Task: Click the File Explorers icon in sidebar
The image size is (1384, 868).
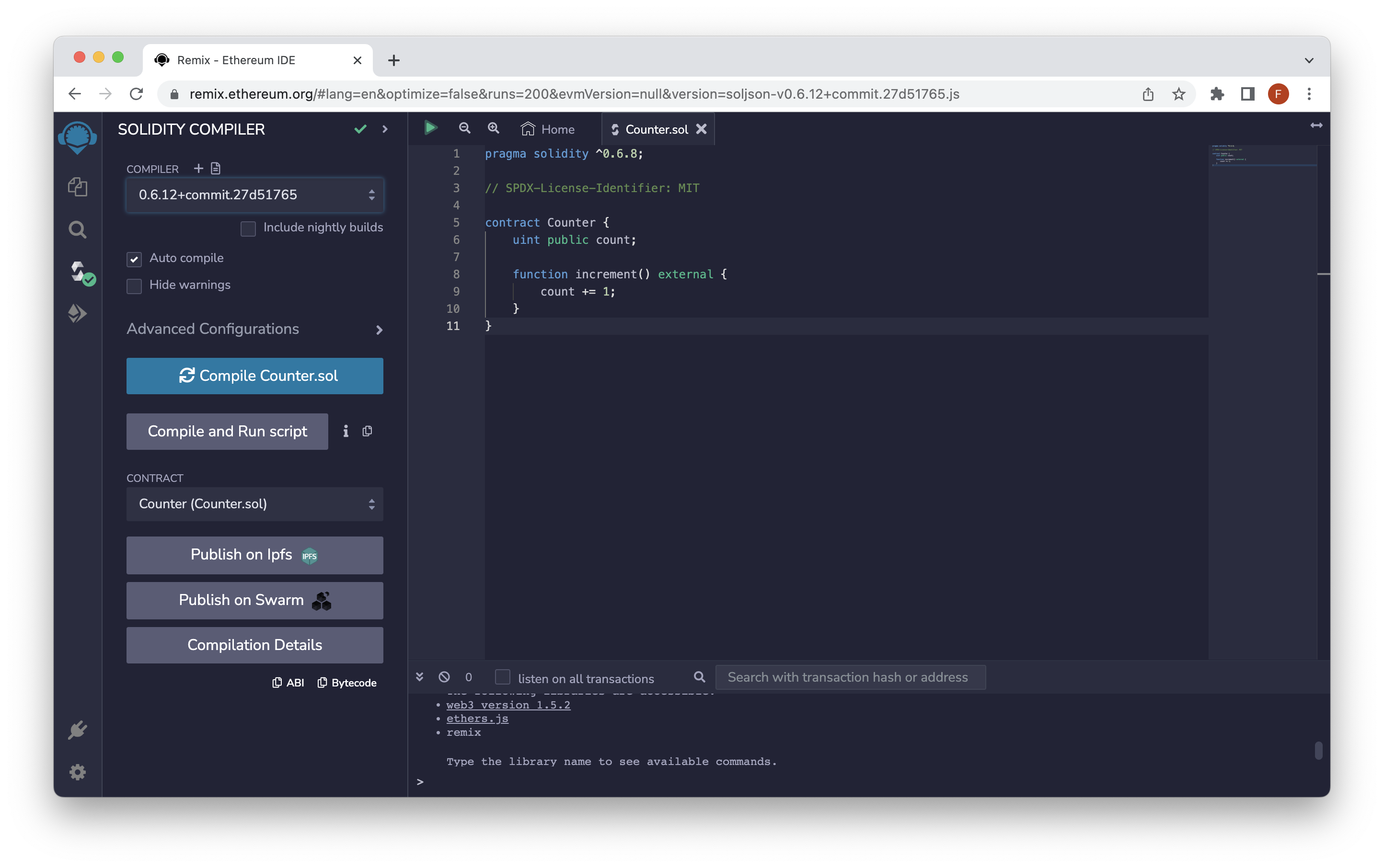Action: [79, 187]
